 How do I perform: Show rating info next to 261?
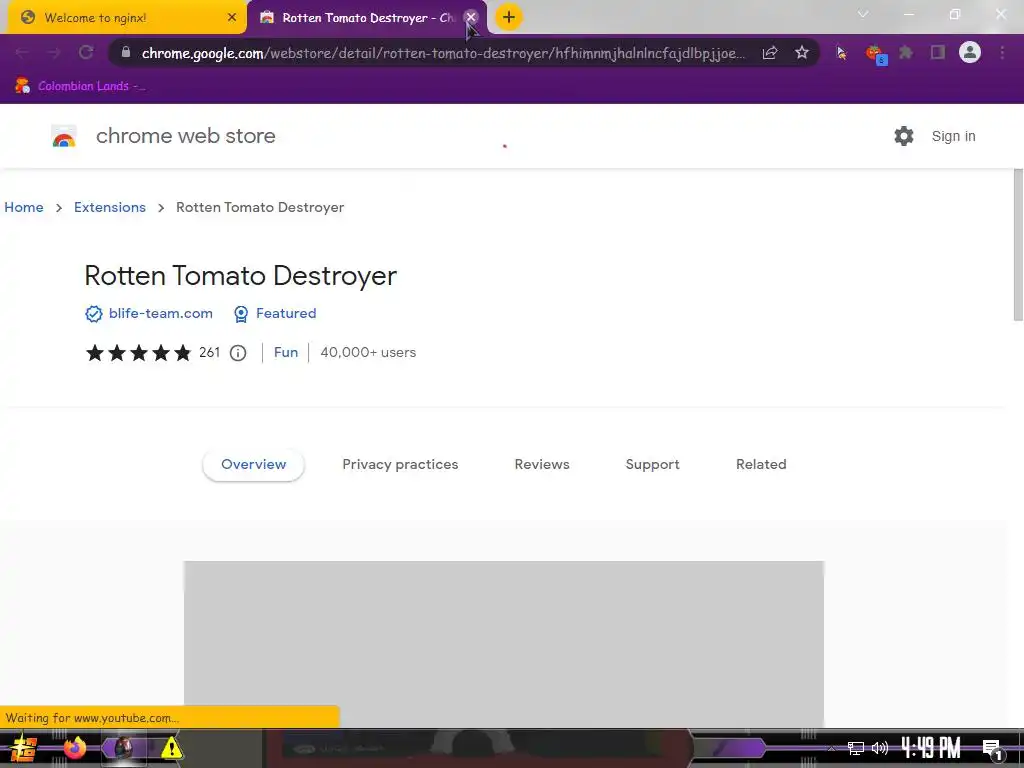point(238,353)
